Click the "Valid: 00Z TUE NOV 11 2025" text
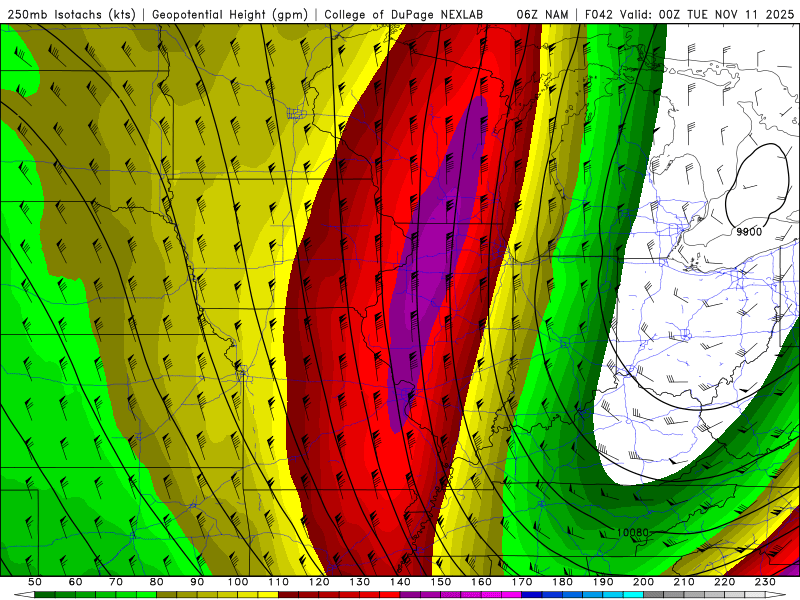 [707, 15]
